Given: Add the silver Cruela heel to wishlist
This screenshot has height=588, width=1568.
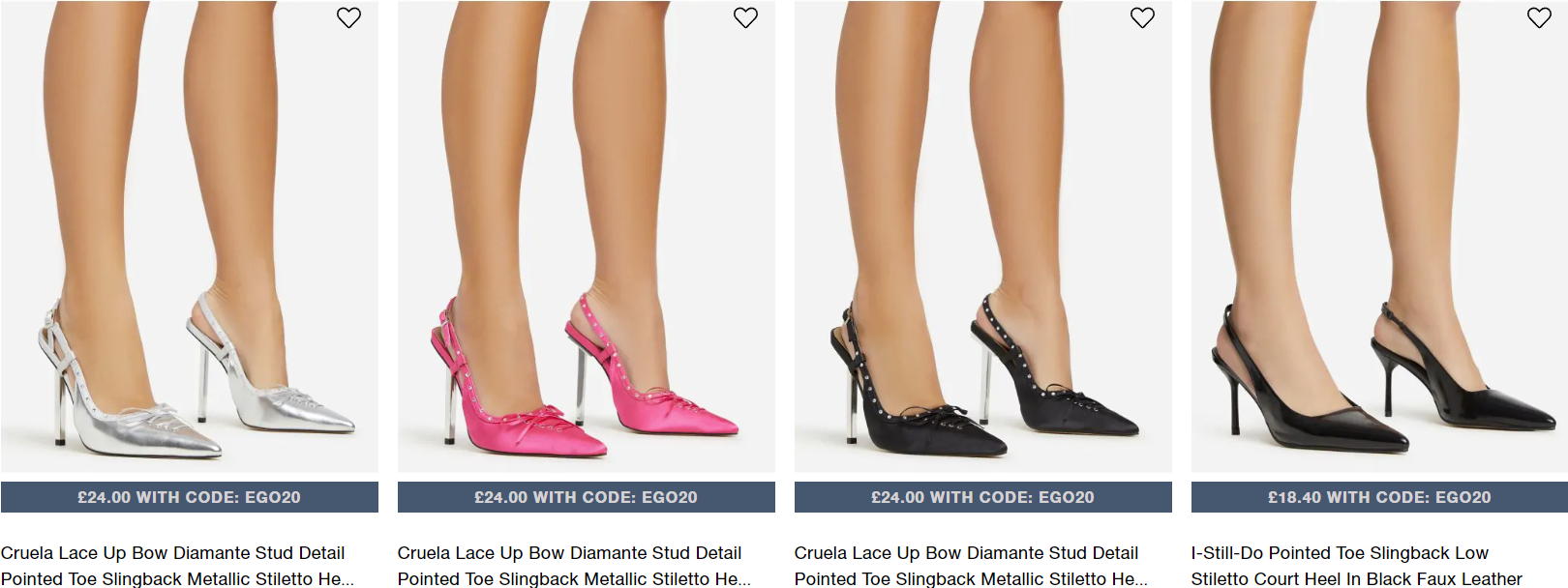Looking at the screenshot, I should point(348,17).
